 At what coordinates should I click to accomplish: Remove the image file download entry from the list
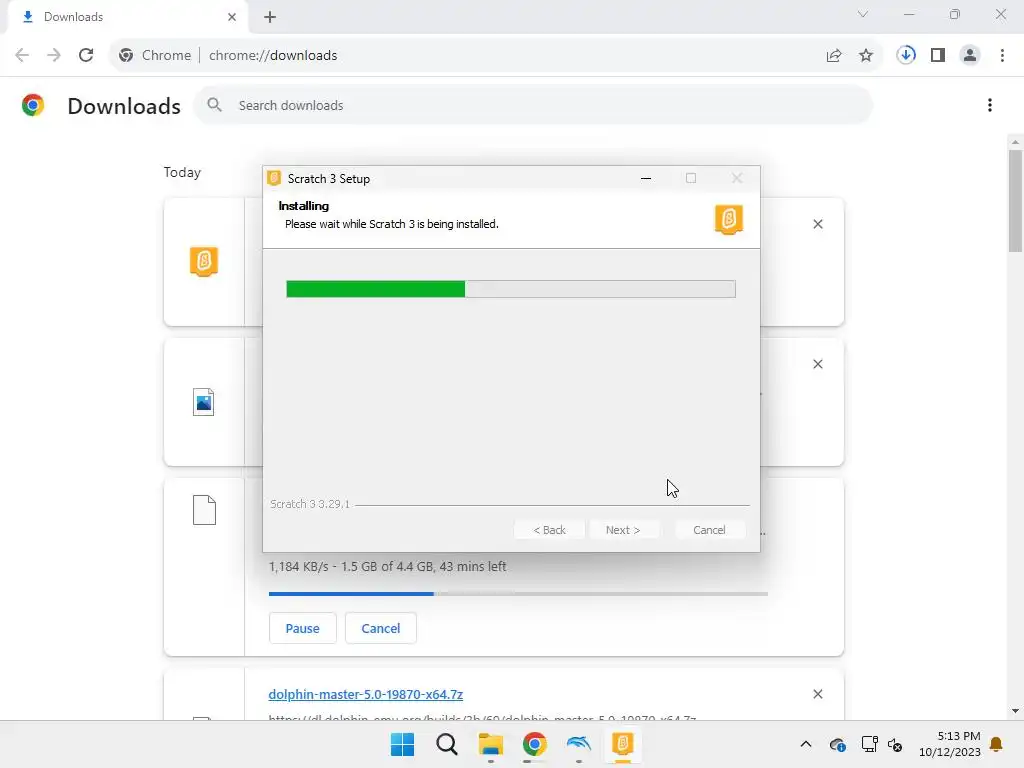818,364
